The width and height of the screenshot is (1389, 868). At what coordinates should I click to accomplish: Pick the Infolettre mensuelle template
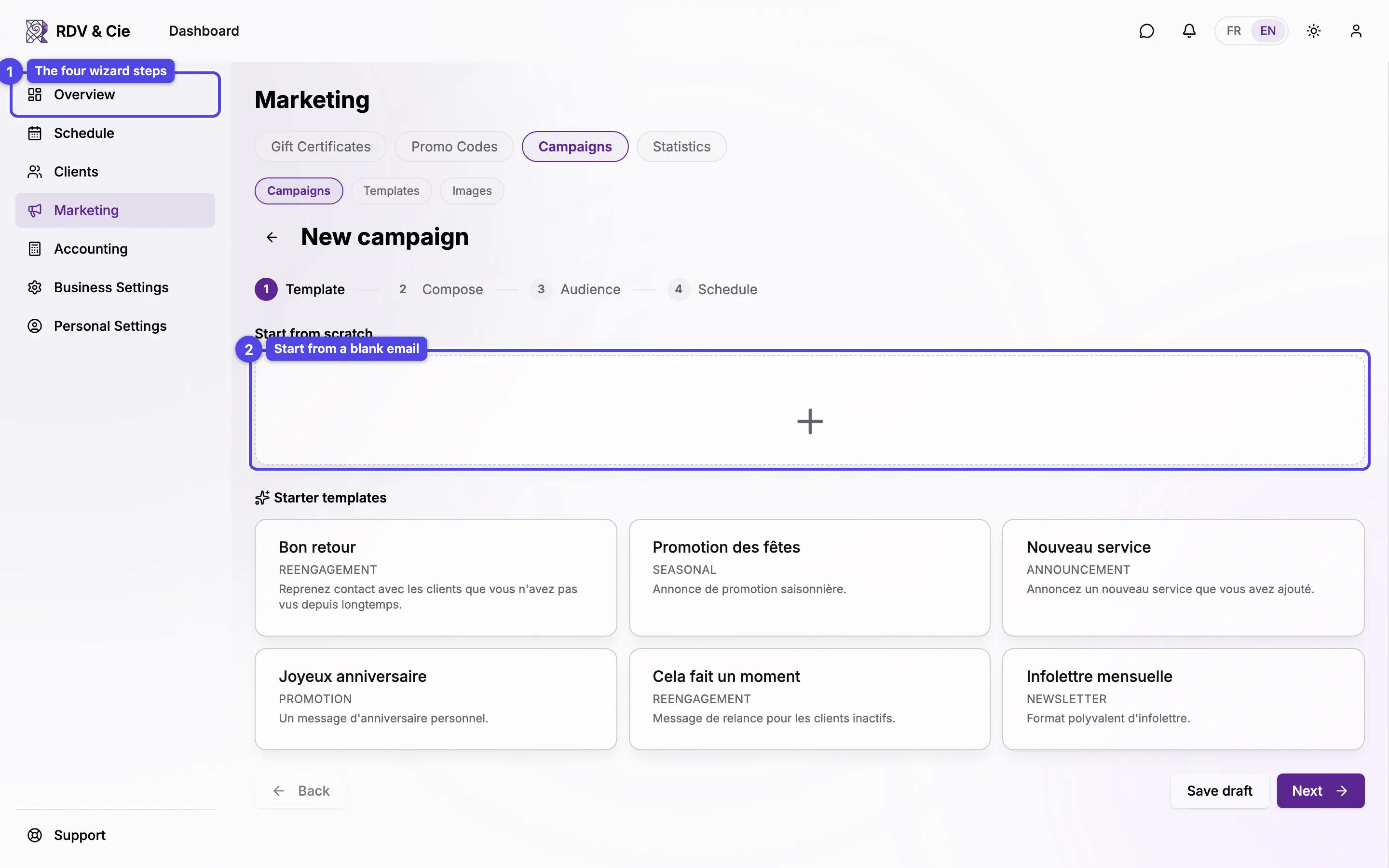[x=1183, y=699]
